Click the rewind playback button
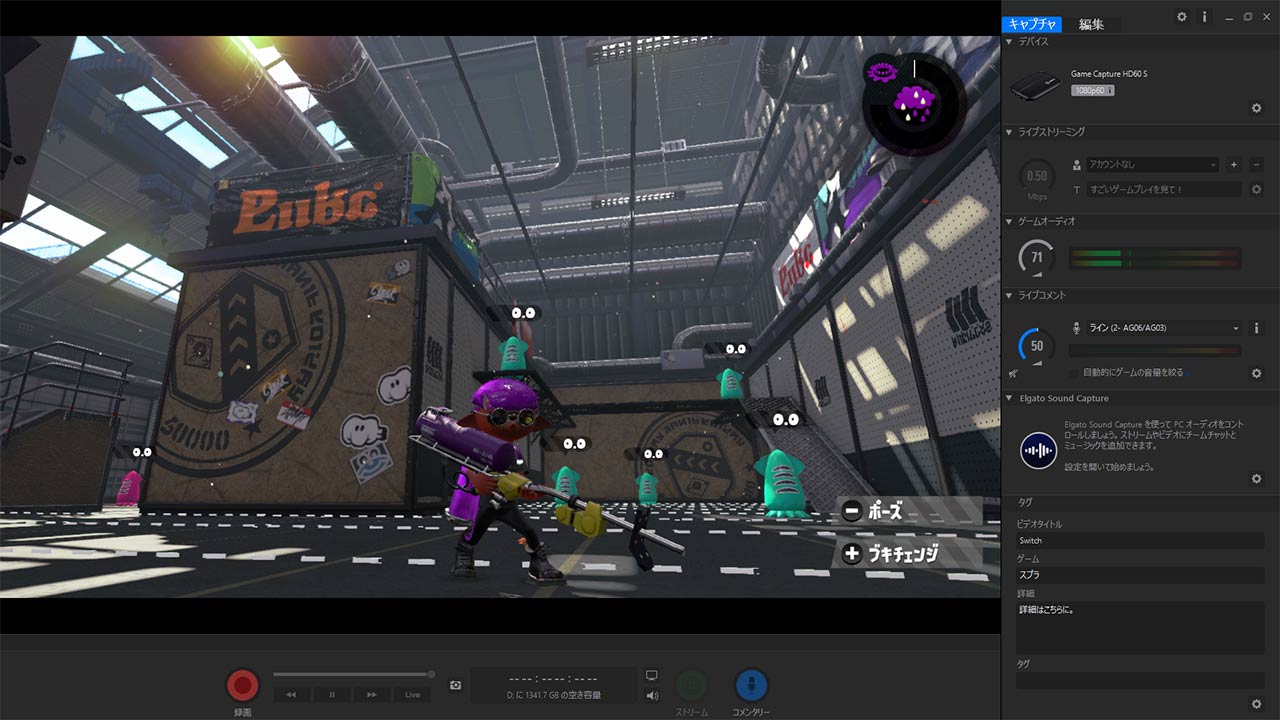 pos(291,694)
